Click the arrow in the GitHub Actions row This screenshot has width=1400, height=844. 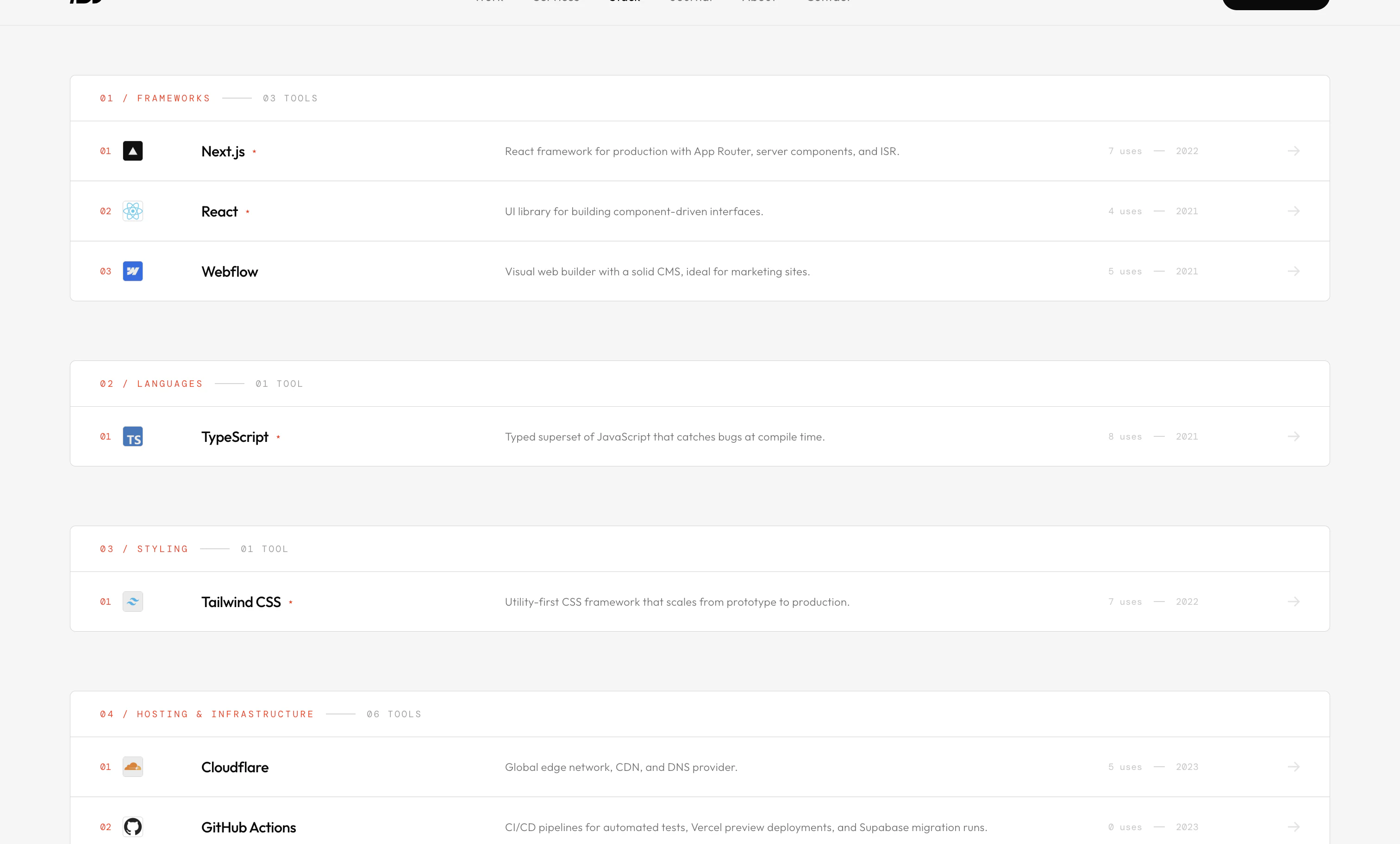pyautogui.click(x=1294, y=827)
